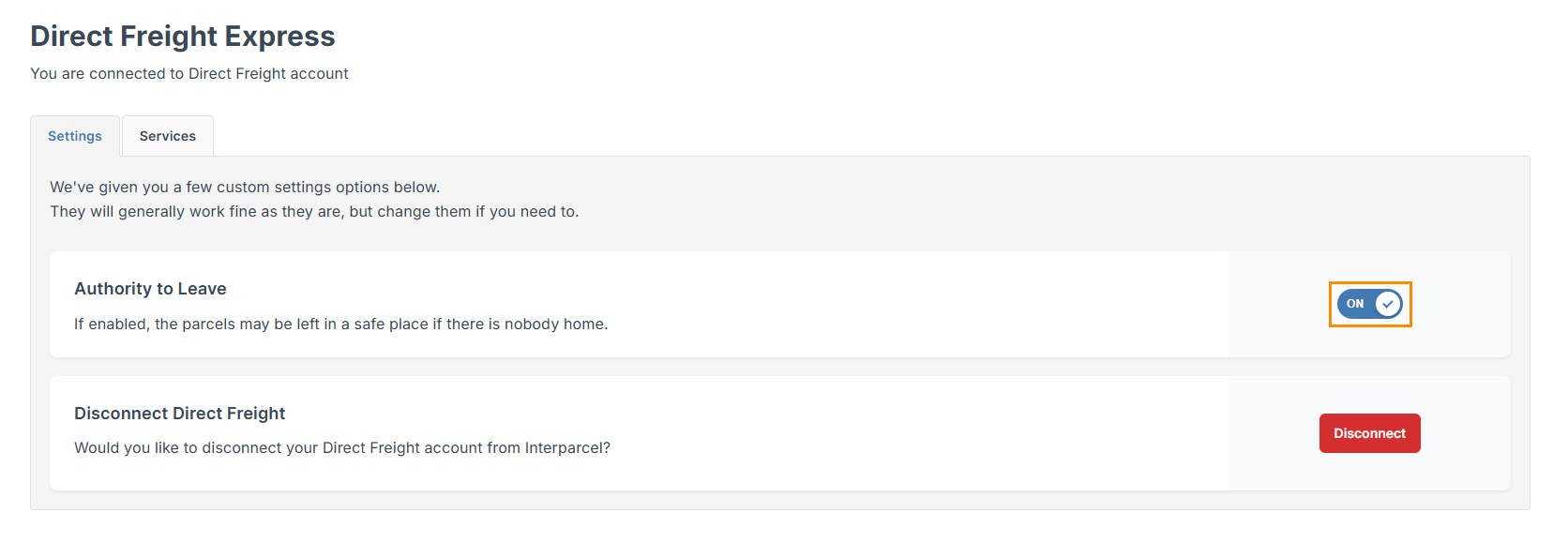Click the word Interparcel in the description
Screen dimensions: 1568x543
tap(565, 447)
